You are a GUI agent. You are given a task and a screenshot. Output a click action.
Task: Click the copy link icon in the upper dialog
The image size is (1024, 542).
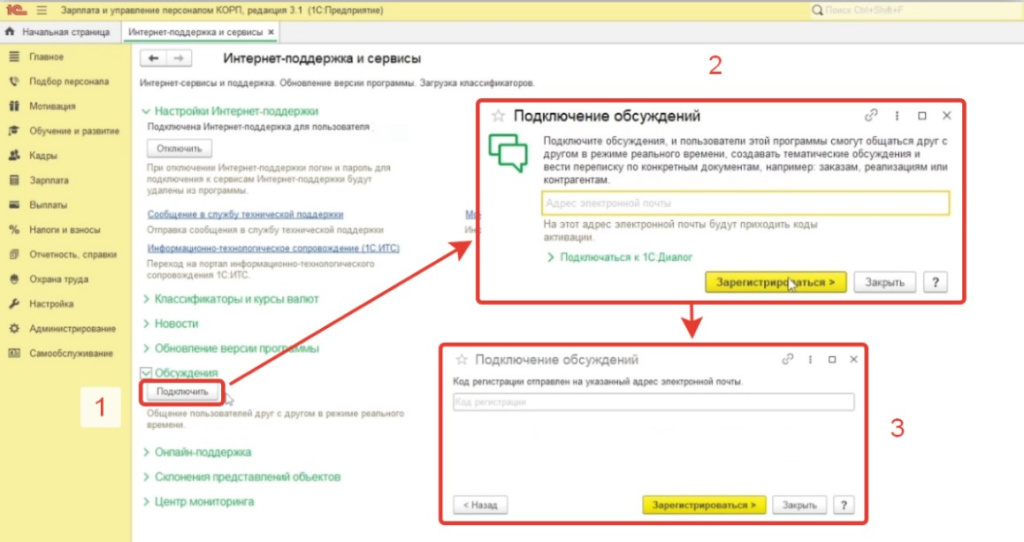coord(871,116)
